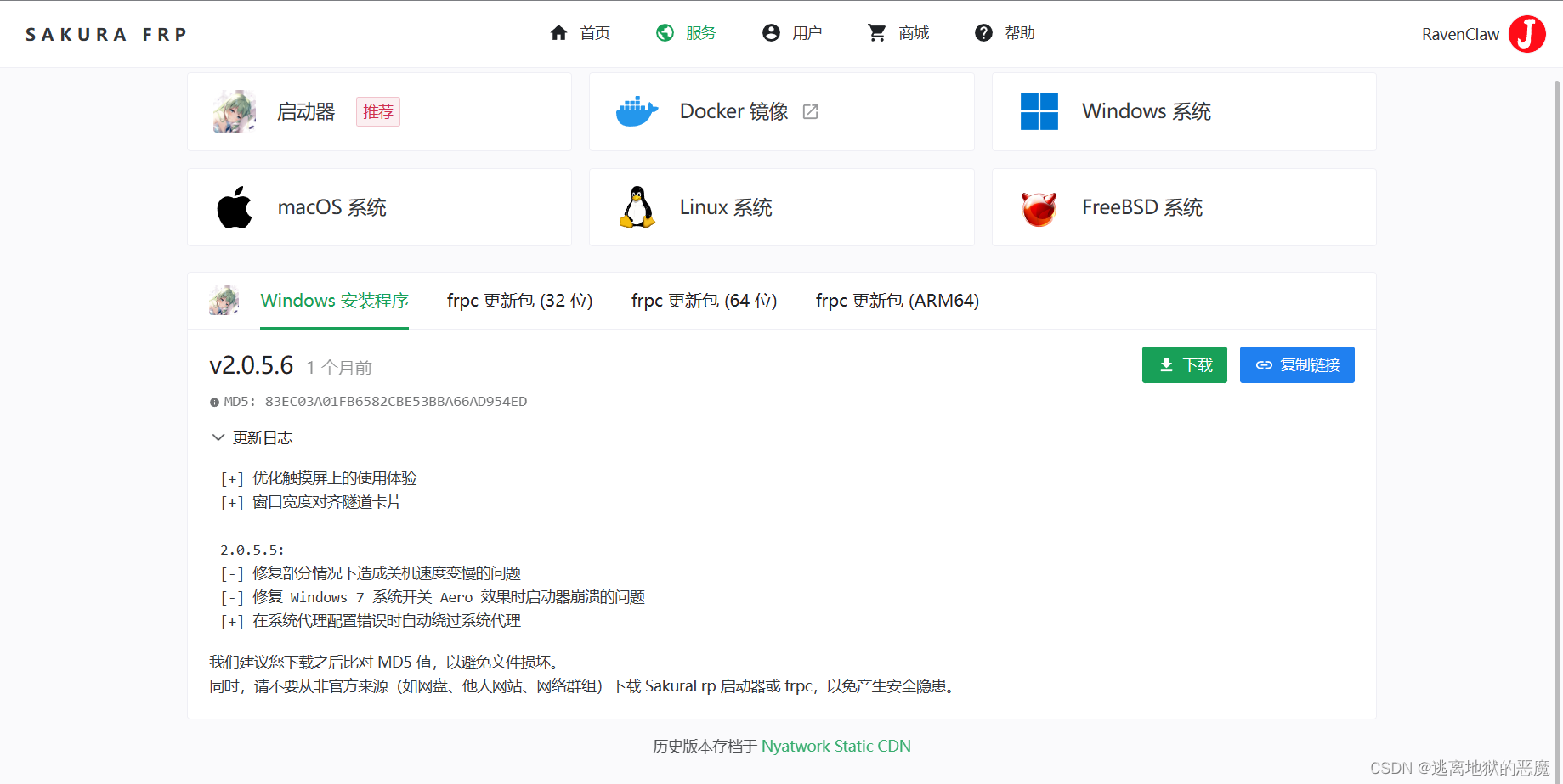Image resolution: width=1563 pixels, height=784 pixels.
Task: Click the globe icon beside 服务
Action: point(665,33)
